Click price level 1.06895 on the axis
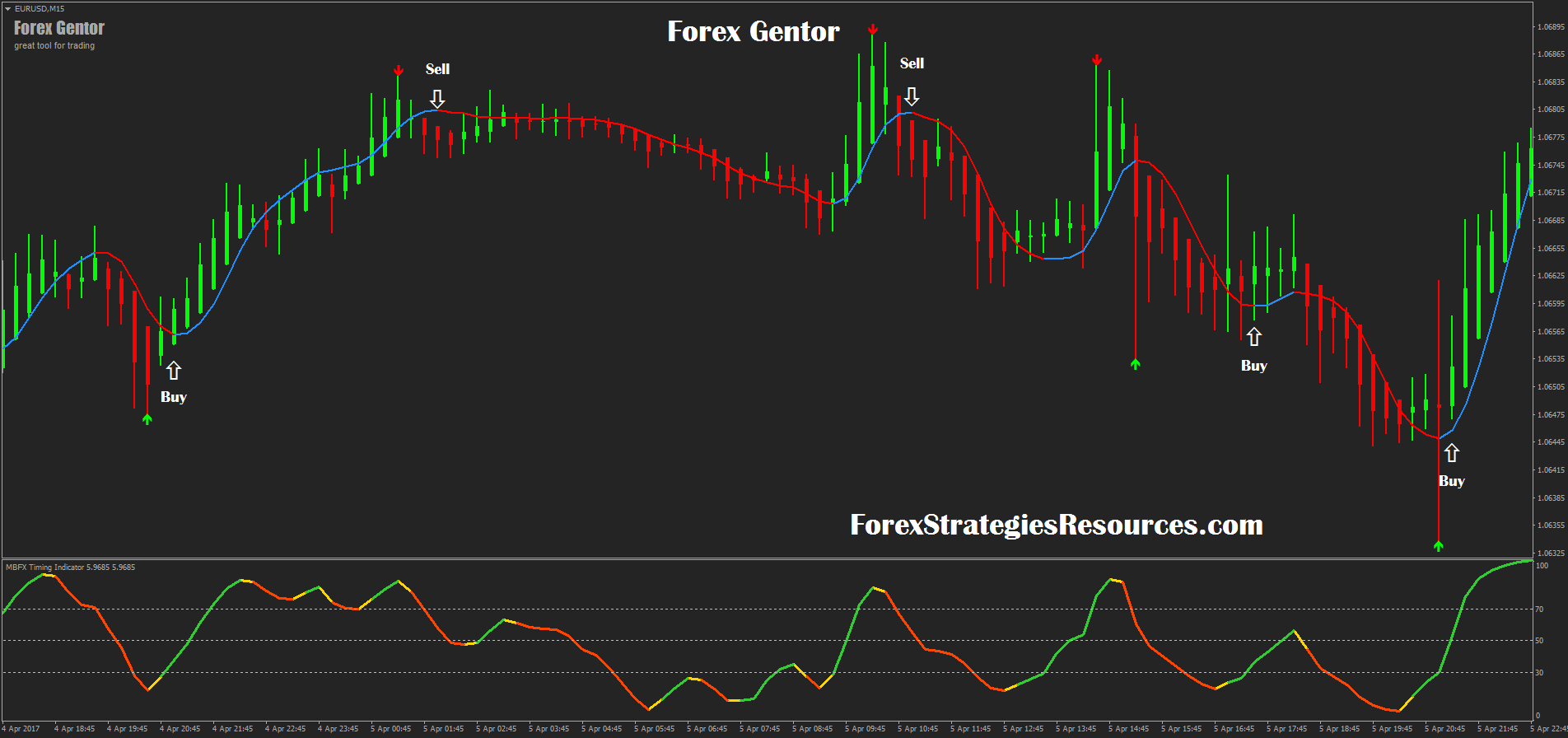This screenshot has height=738, width=1568. point(1551,26)
